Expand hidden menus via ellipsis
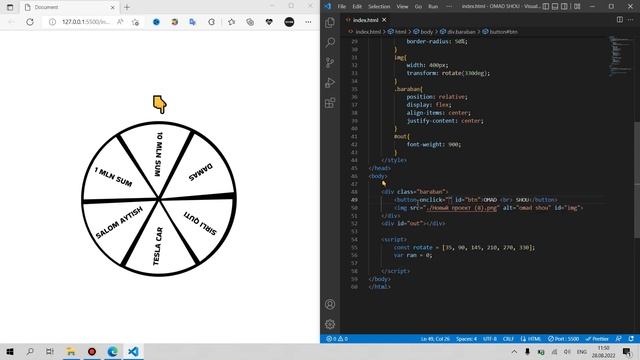Image resolution: width=640 pixels, height=360 pixels. point(449,7)
